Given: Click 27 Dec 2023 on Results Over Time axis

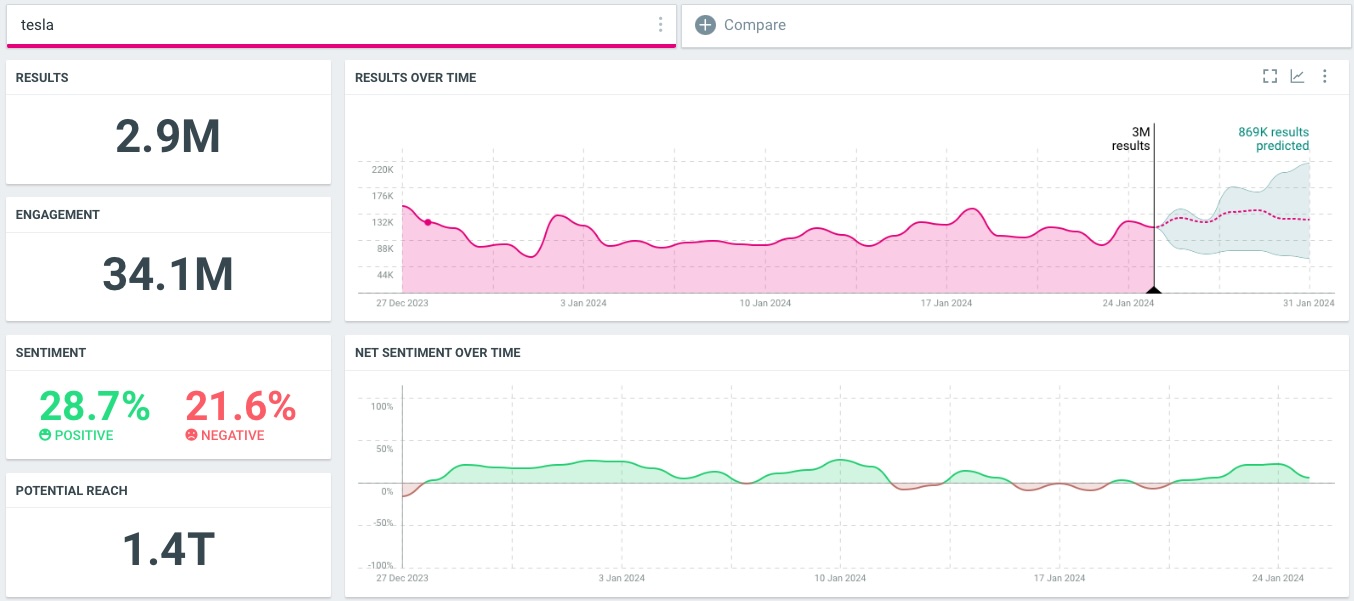Looking at the screenshot, I should point(402,303).
